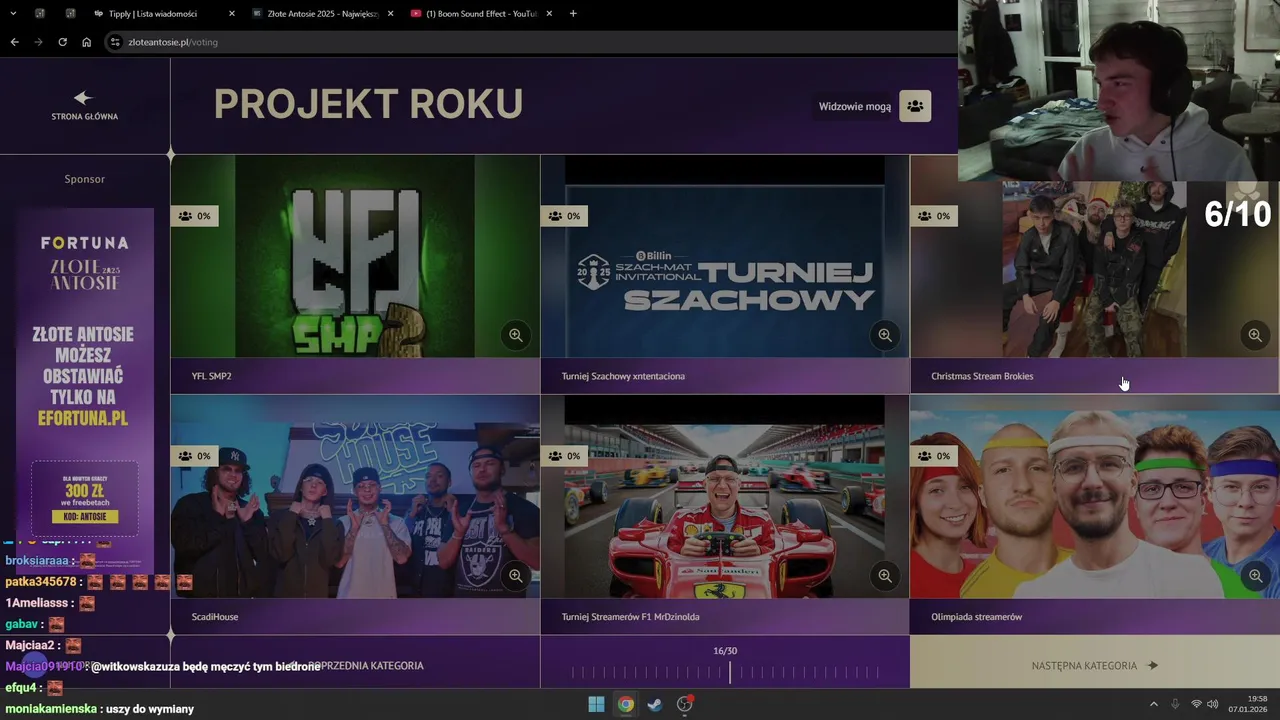The image size is (1280, 720).
Task: Click 0% vote badge on Turniej Szachowy
Action: [x=565, y=216]
